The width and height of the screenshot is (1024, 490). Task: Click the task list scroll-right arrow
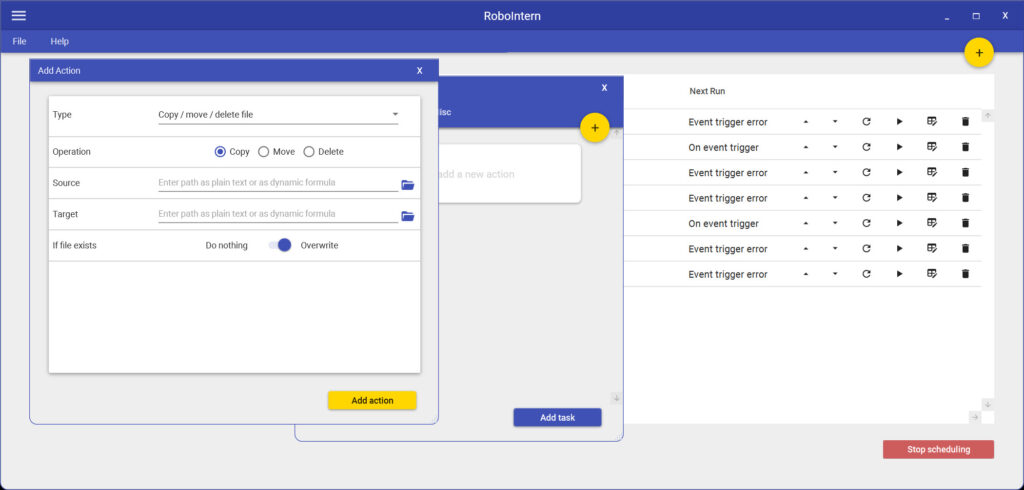pos(974,417)
